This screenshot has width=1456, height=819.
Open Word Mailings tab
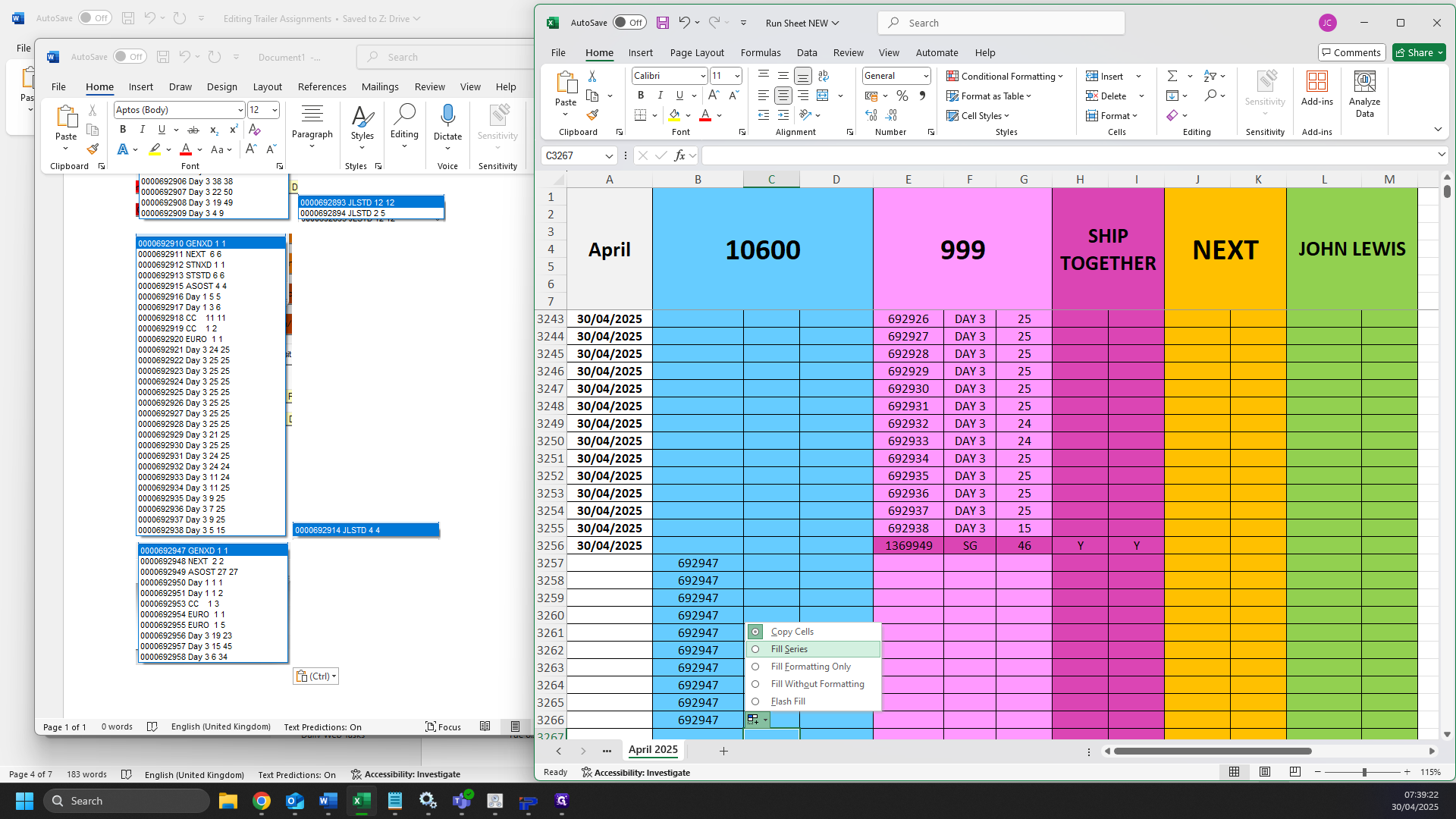click(380, 86)
